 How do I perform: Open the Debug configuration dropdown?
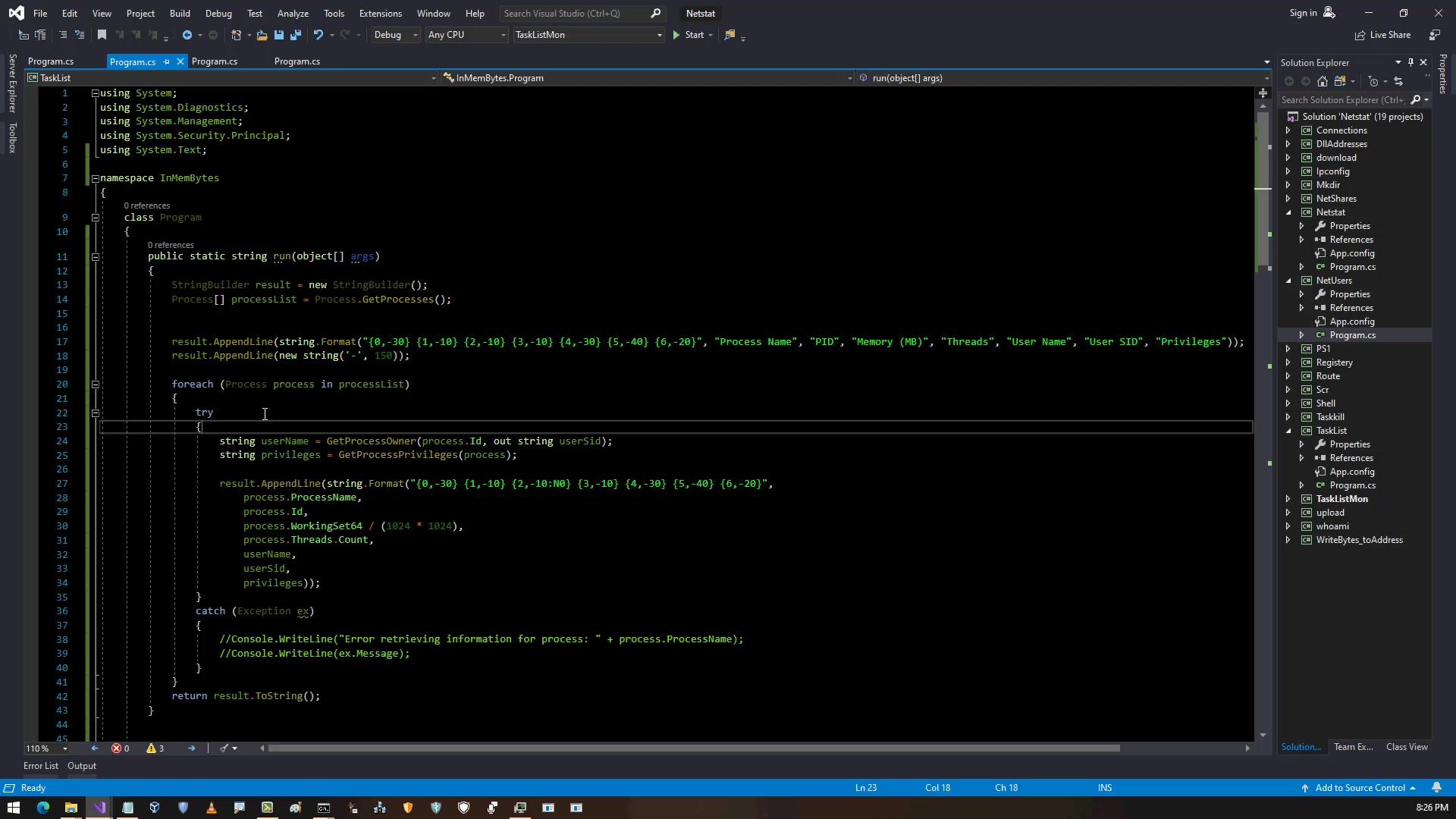click(415, 35)
